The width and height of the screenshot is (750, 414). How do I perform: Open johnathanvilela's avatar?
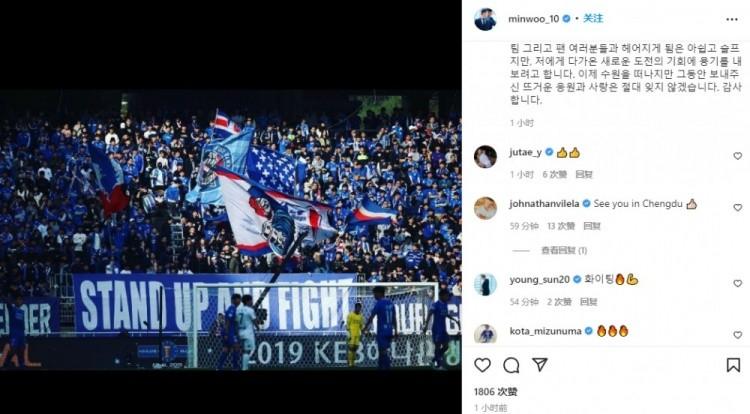[x=485, y=208]
